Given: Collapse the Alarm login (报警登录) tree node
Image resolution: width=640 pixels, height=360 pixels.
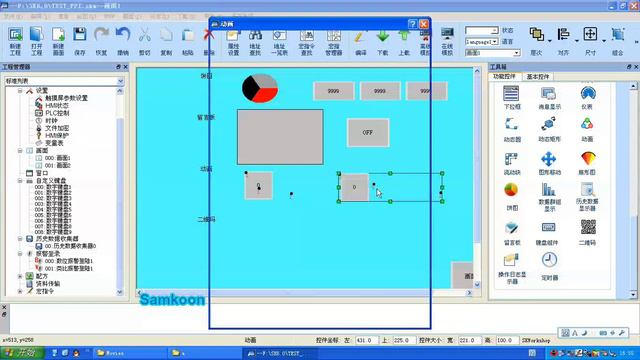Looking at the screenshot, I should click(x=20, y=253).
